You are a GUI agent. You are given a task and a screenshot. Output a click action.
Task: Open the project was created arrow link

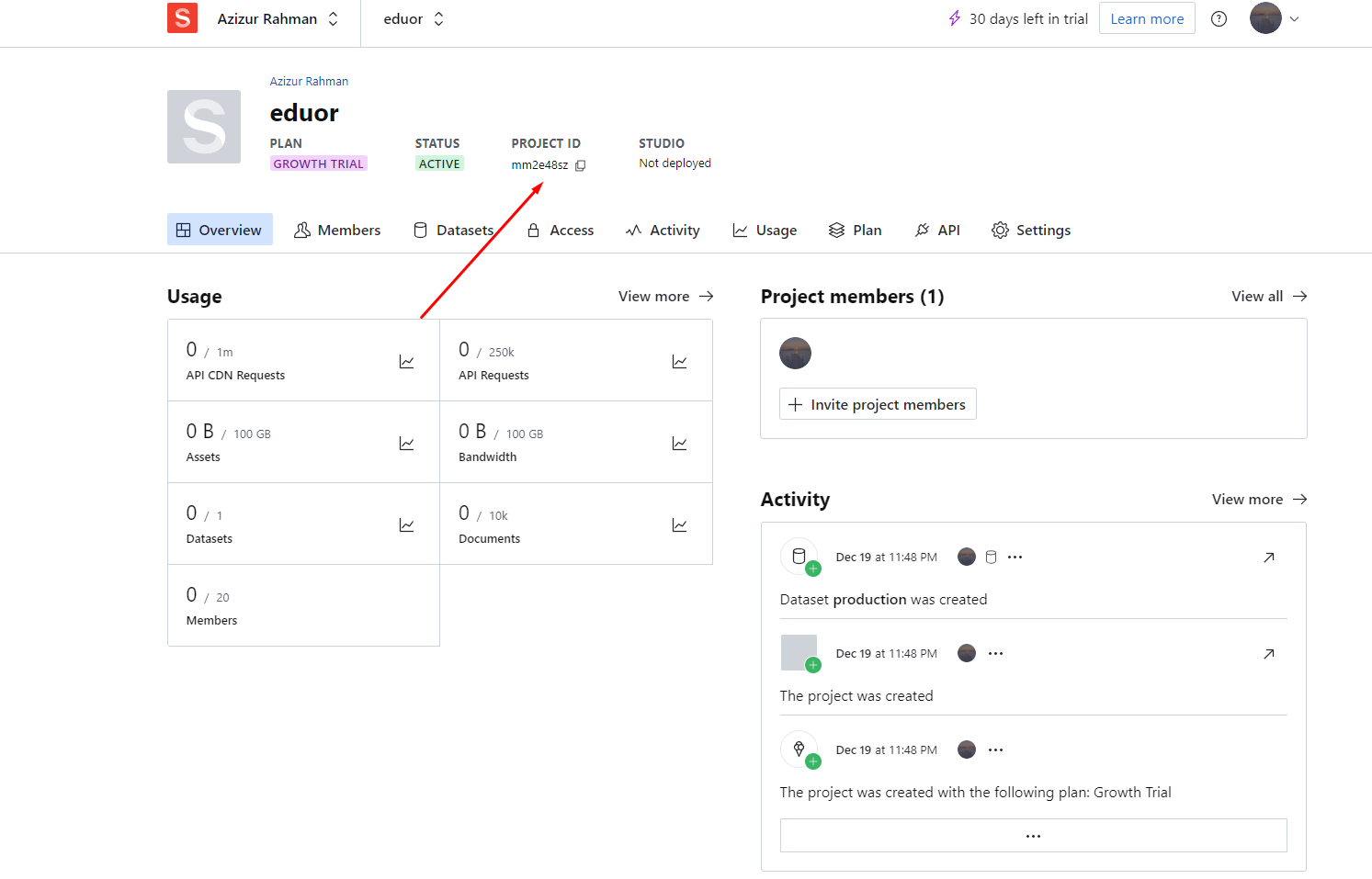[x=1268, y=654]
